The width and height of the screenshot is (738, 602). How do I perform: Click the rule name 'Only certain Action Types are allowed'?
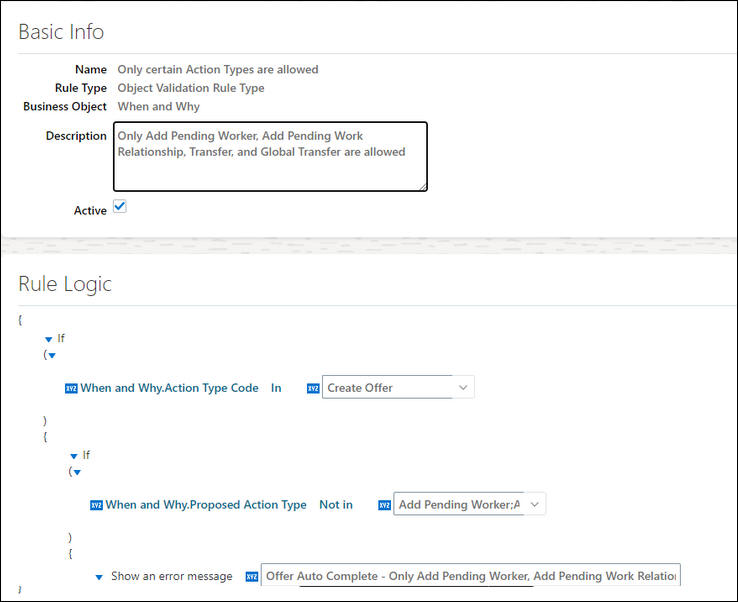click(x=218, y=69)
